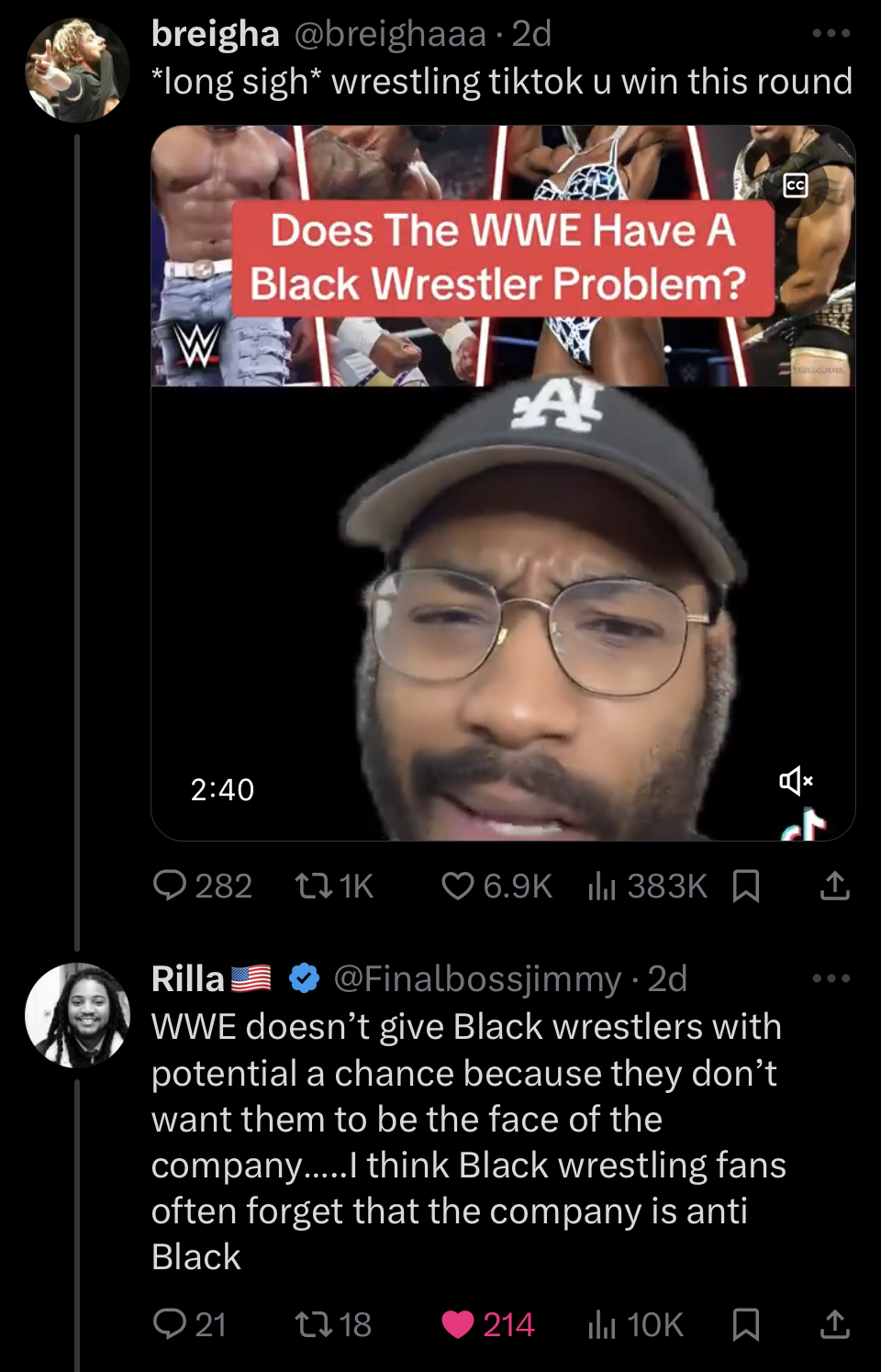This screenshot has width=881, height=1372.
Task: Like breigha's tweet with 6.9K likes
Action: pos(458,886)
